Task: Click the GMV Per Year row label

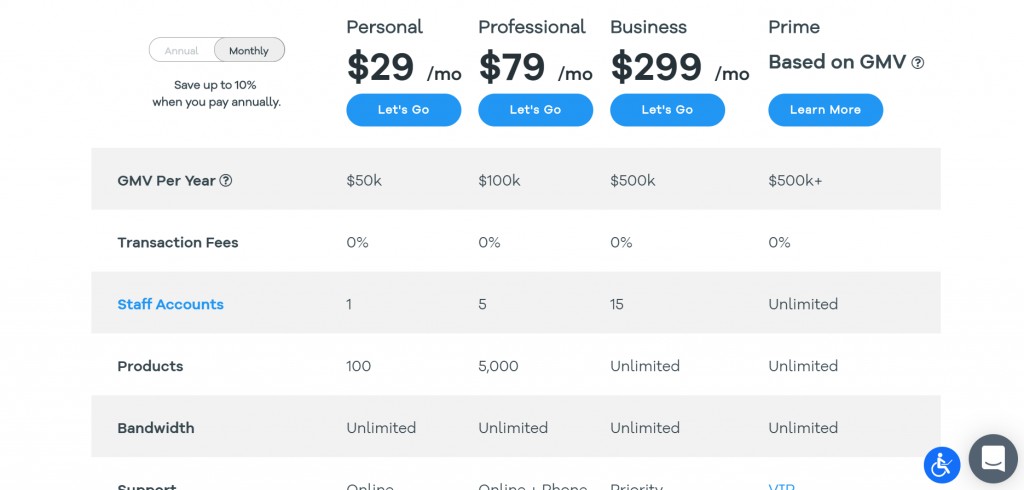Action: click(167, 181)
